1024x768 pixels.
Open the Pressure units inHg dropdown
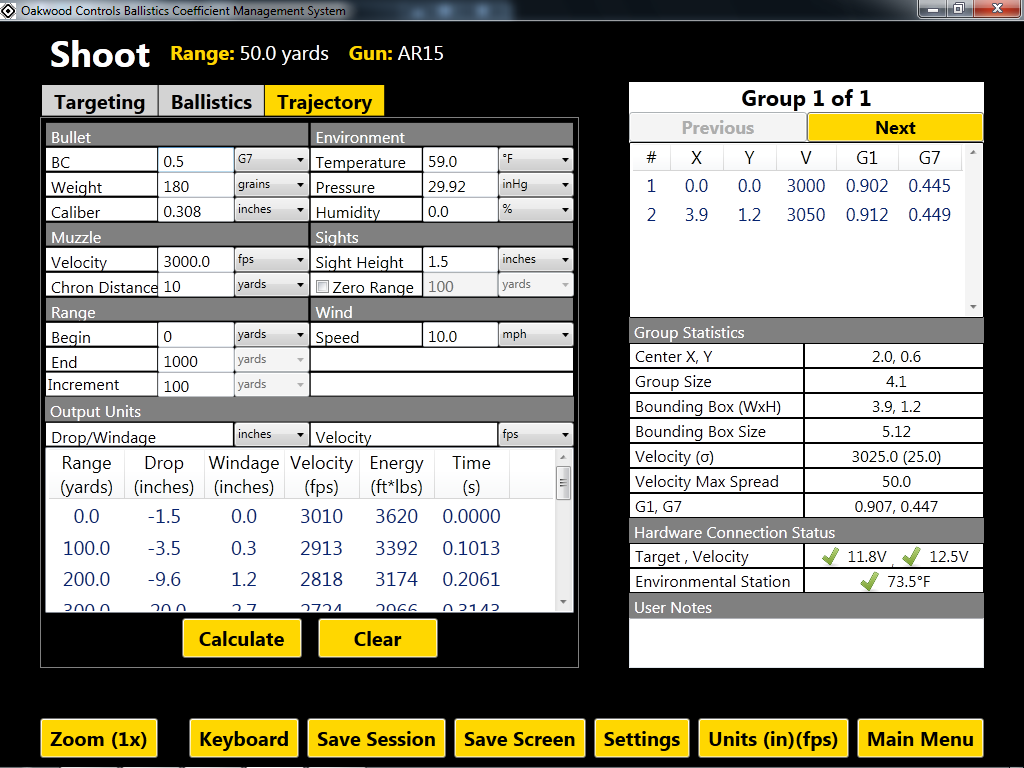[536, 185]
